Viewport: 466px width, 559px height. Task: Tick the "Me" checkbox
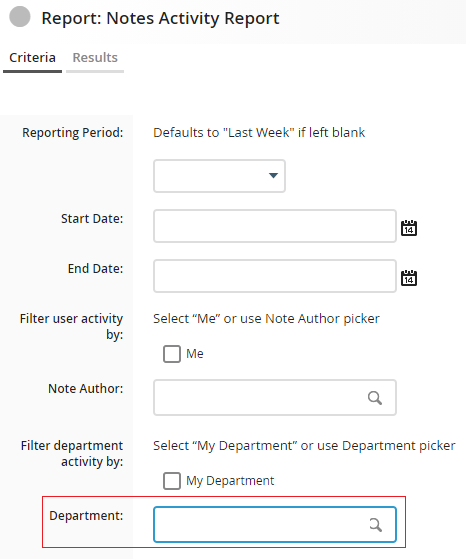coord(172,354)
